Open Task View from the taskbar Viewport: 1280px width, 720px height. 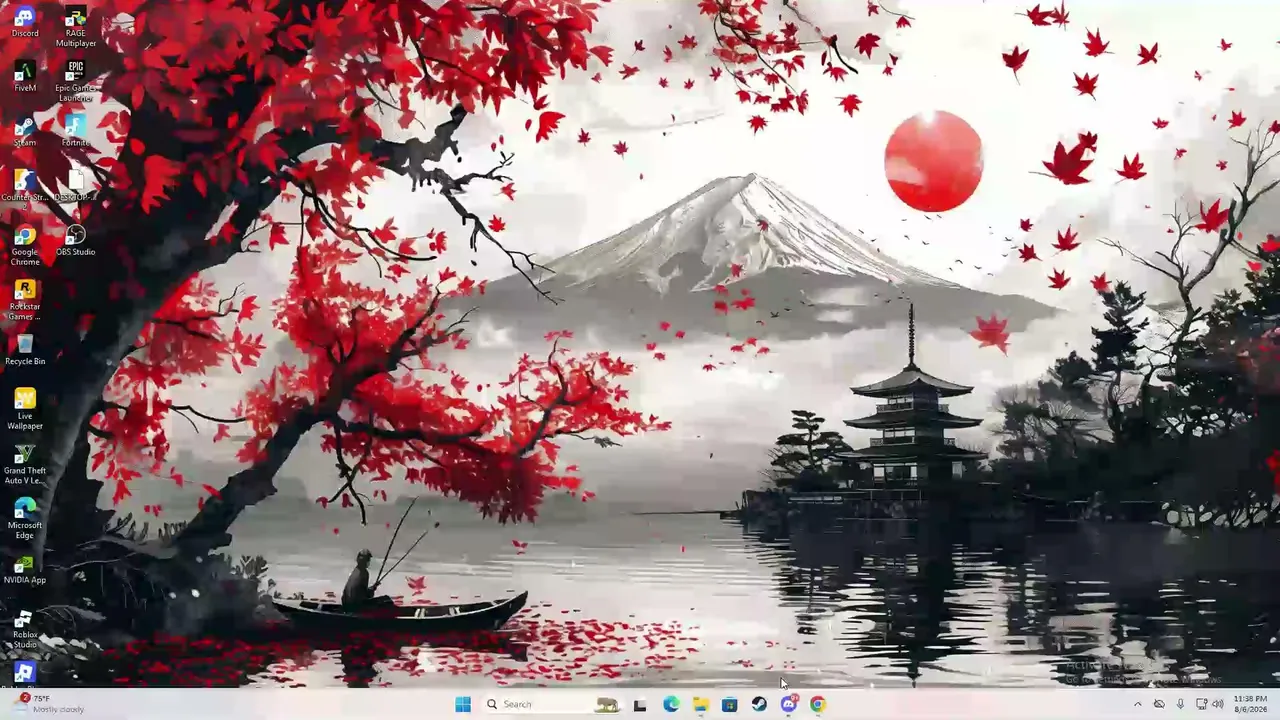pos(640,704)
